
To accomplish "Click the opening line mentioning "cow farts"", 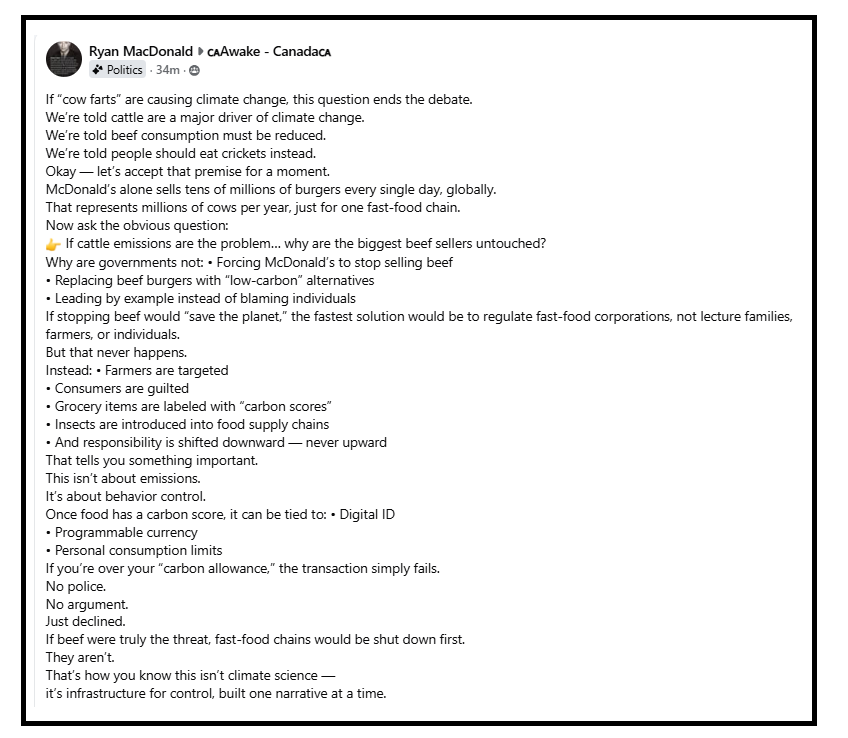I will point(259,99).
